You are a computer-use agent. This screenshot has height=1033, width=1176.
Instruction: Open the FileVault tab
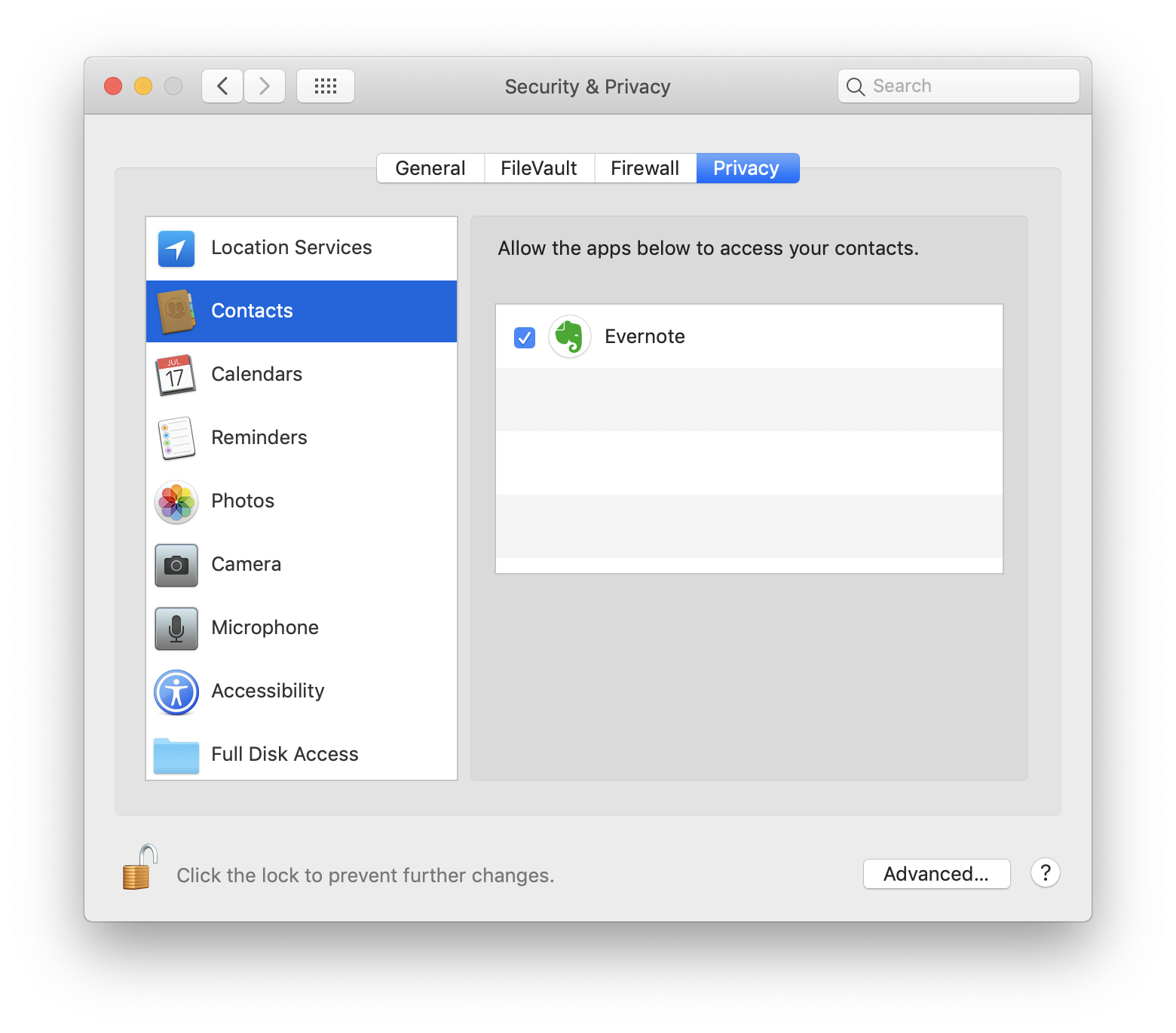[x=539, y=168]
